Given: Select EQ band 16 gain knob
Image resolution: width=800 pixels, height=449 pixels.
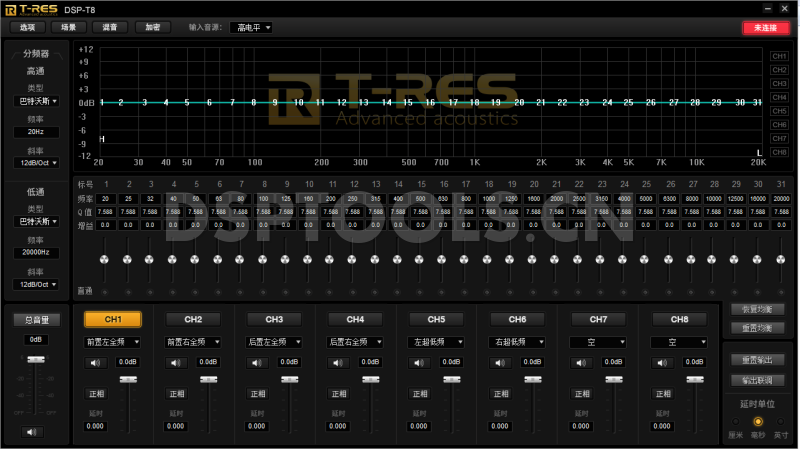Looking at the screenshot, I should [442, 260].
